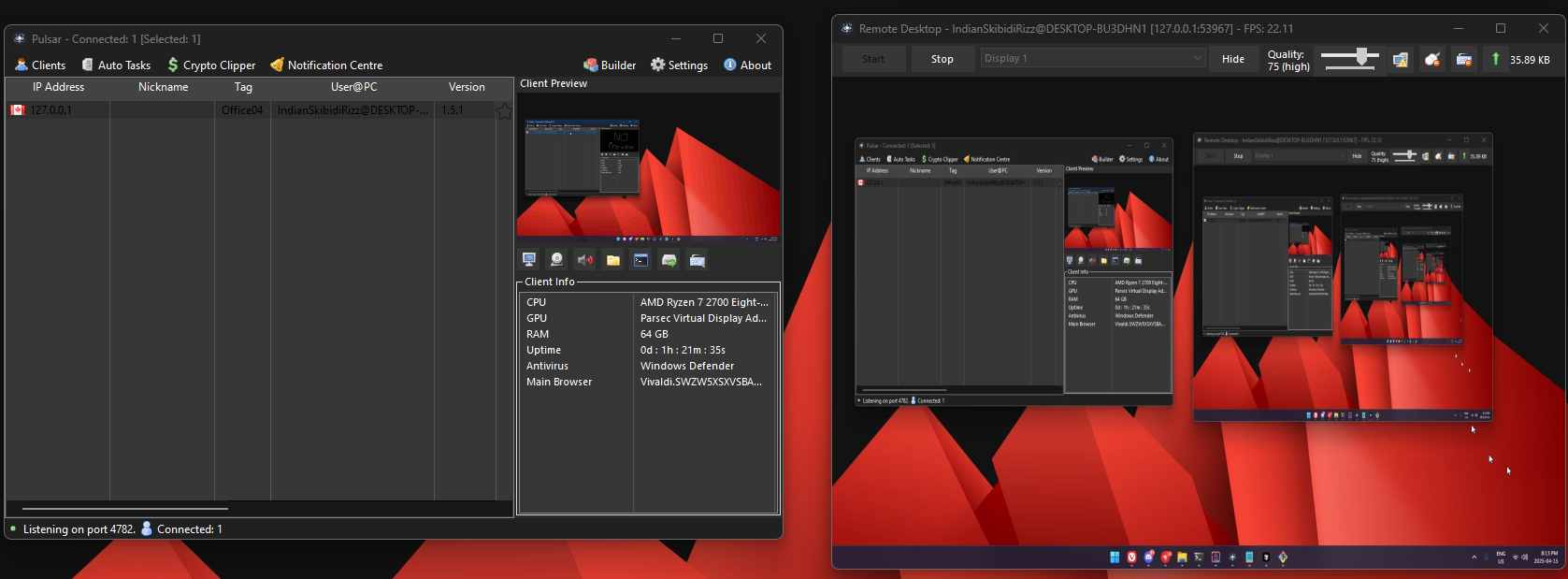The width and height of the screenshot is (1568, 579).
Task: Open Pulsar Settings
Action: click(680, 65)
